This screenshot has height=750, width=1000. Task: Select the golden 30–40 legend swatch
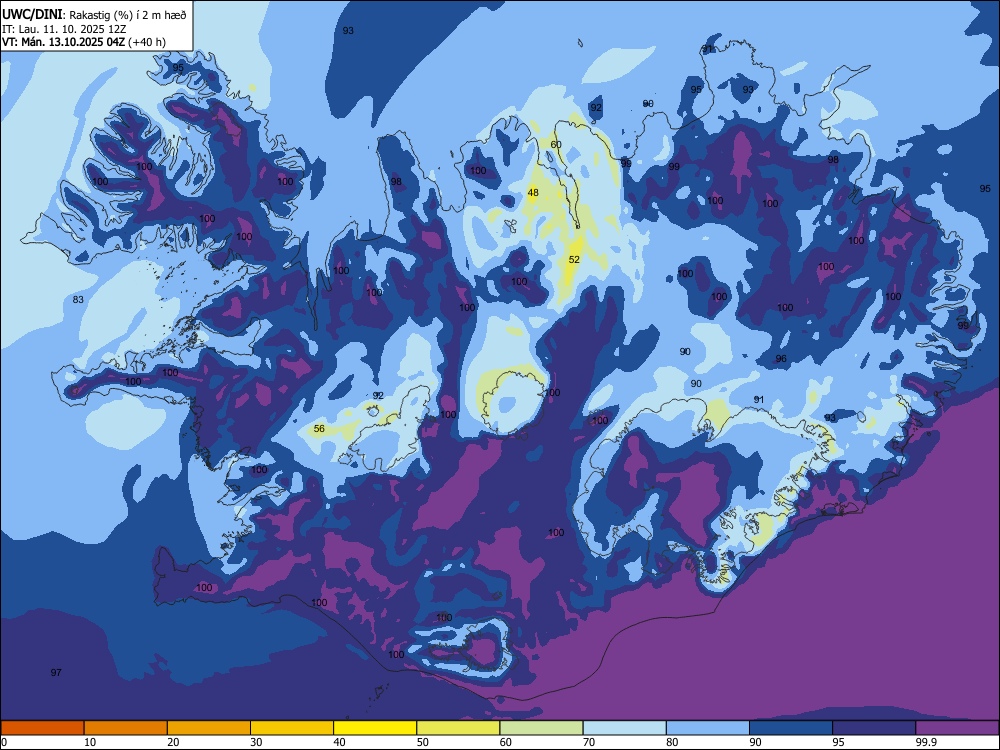[x=292, y=728]
